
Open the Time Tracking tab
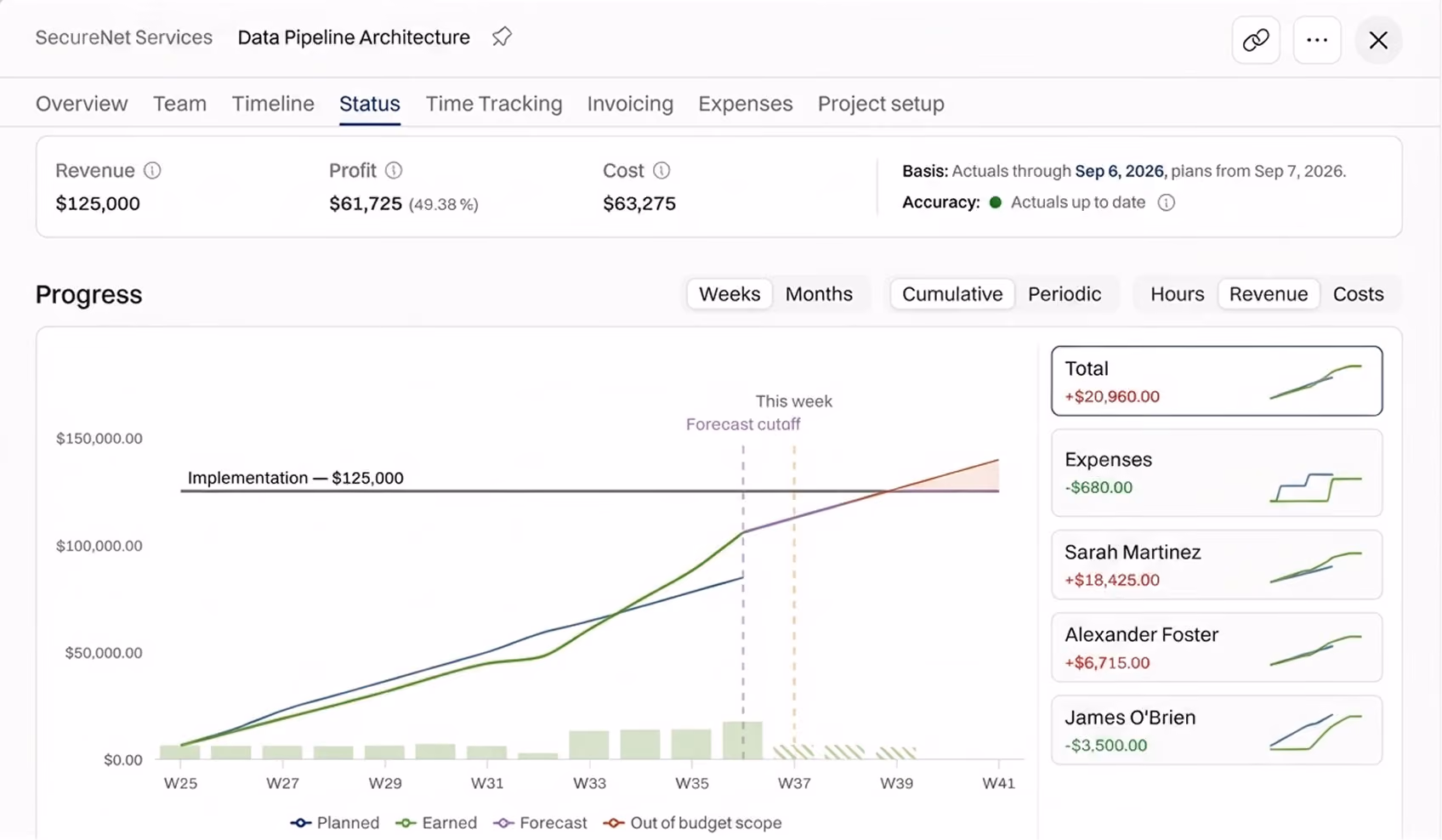[x=494, y=104]
